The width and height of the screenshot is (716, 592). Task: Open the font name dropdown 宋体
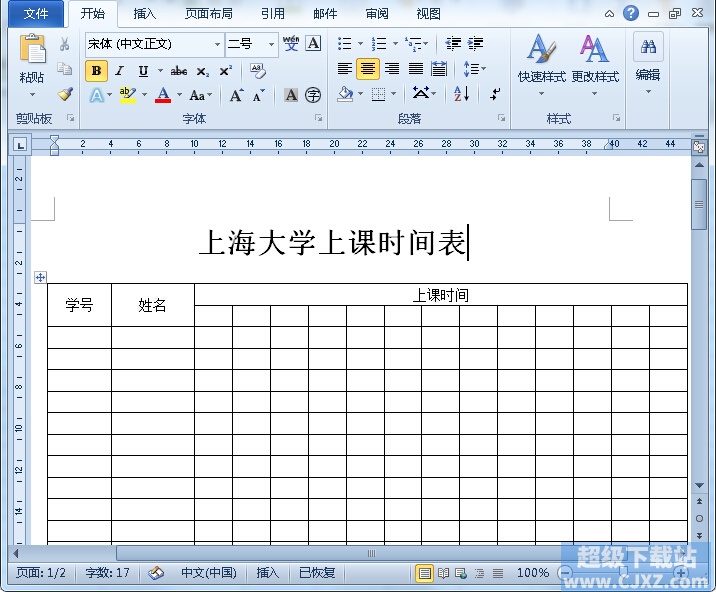(218, 44)
